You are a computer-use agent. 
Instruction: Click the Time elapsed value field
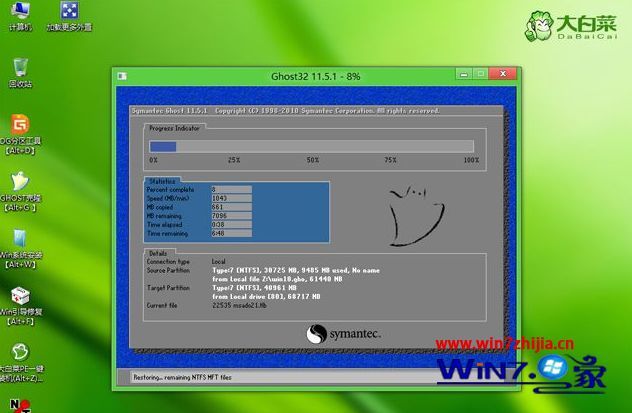click(232, 225)
